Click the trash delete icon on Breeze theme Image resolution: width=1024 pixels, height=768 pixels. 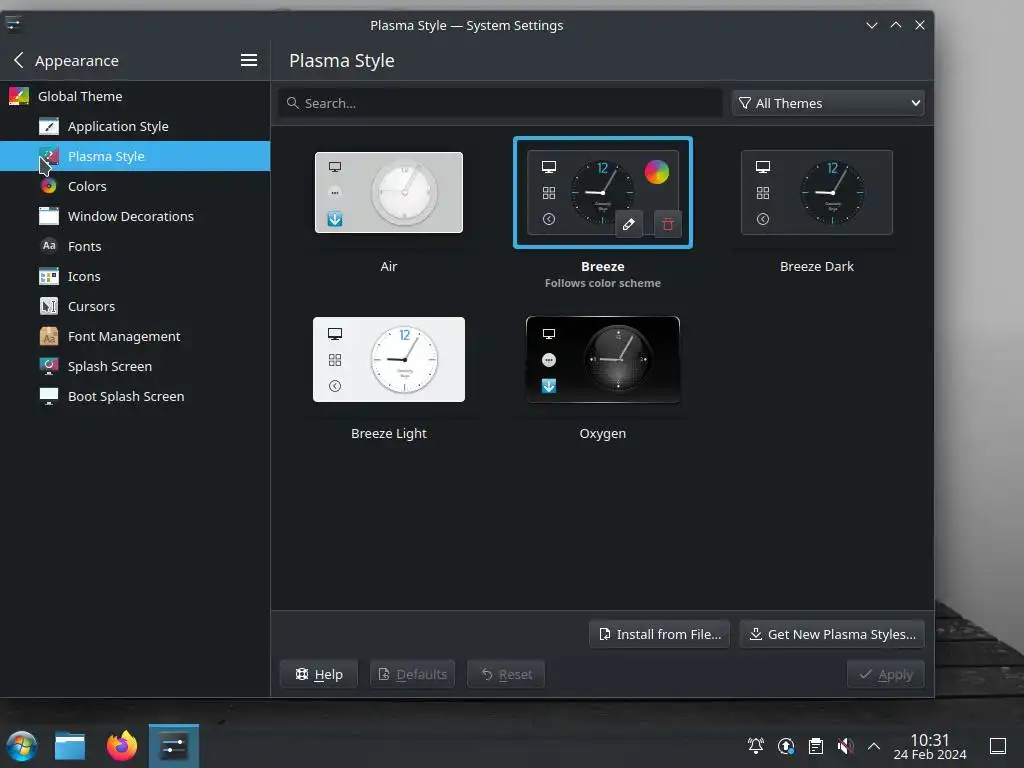pyautogui.click(x=667, y=224)
